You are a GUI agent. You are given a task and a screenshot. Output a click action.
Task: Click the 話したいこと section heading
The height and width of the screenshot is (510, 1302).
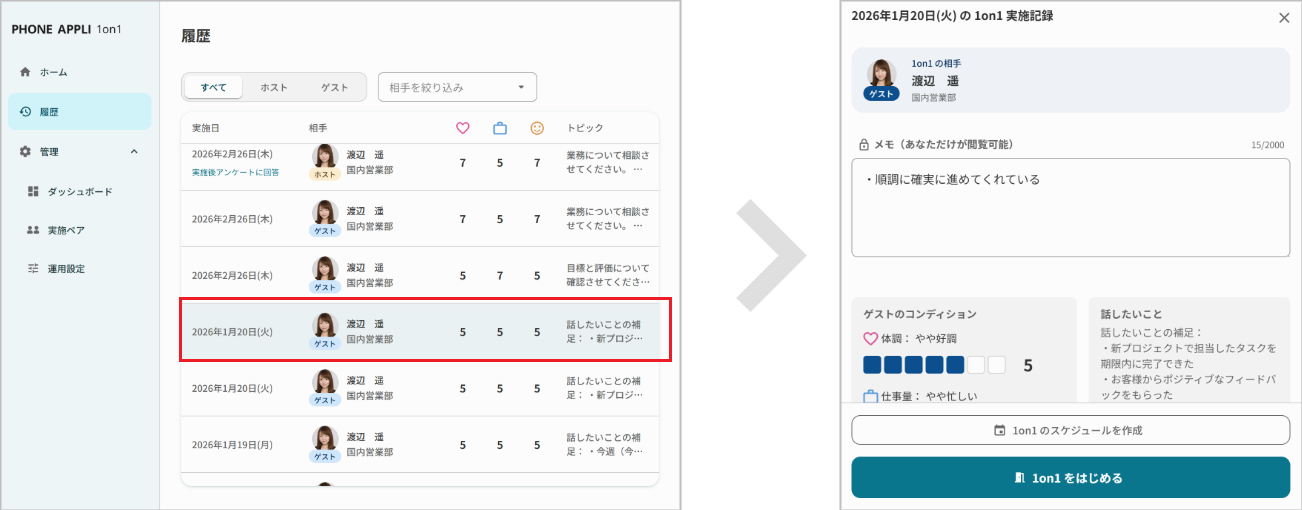click(x=1131, y=314)
